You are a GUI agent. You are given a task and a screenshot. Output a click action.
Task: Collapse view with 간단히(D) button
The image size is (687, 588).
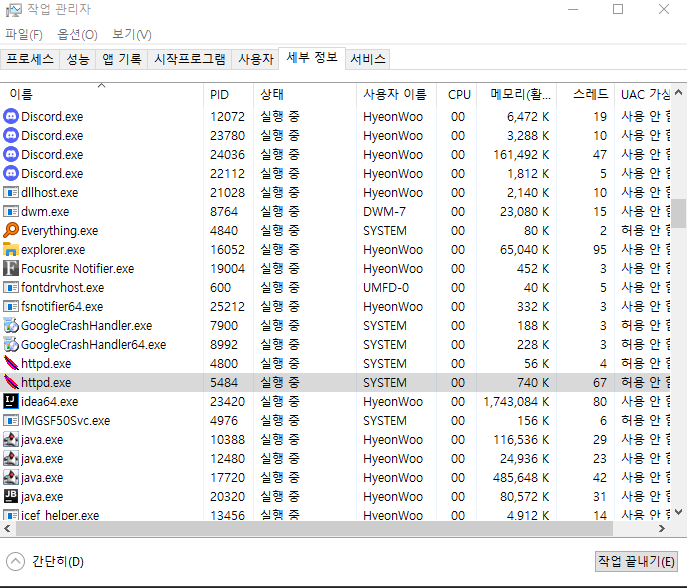(x=45, y=562)
